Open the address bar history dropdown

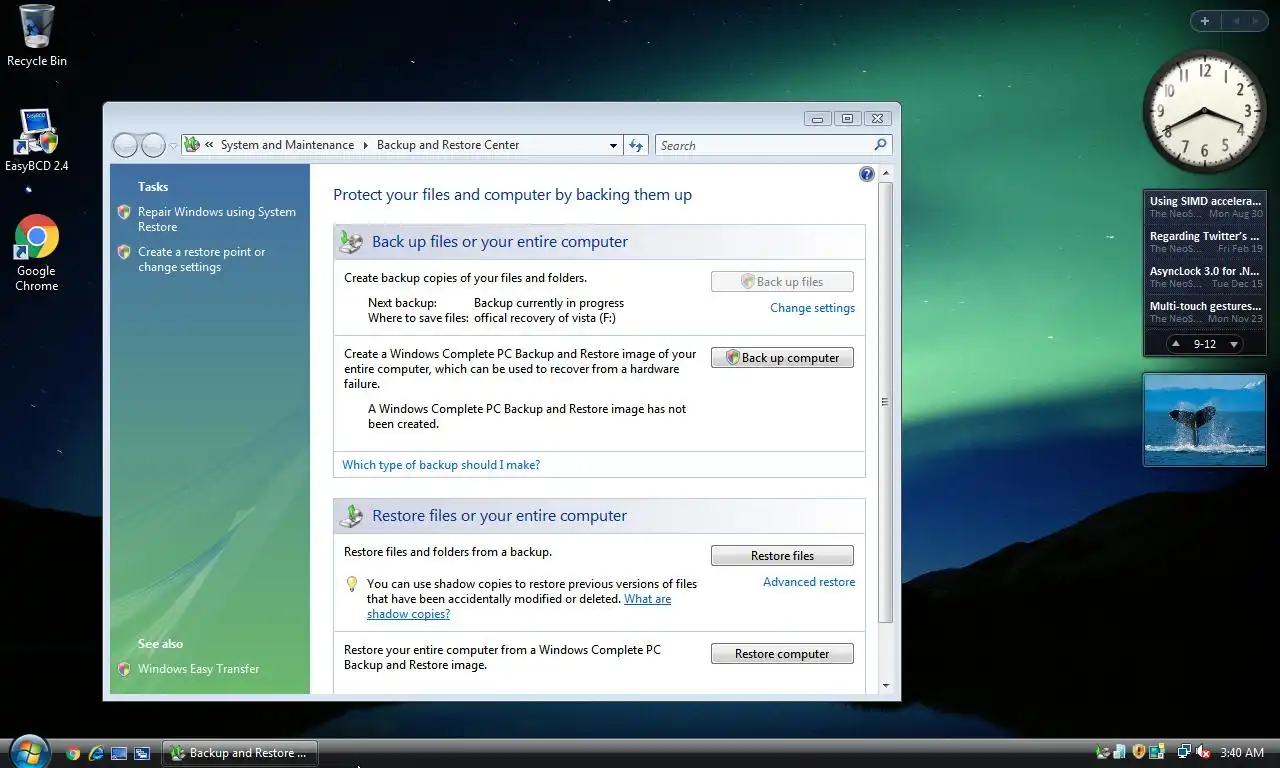[613, 146]
